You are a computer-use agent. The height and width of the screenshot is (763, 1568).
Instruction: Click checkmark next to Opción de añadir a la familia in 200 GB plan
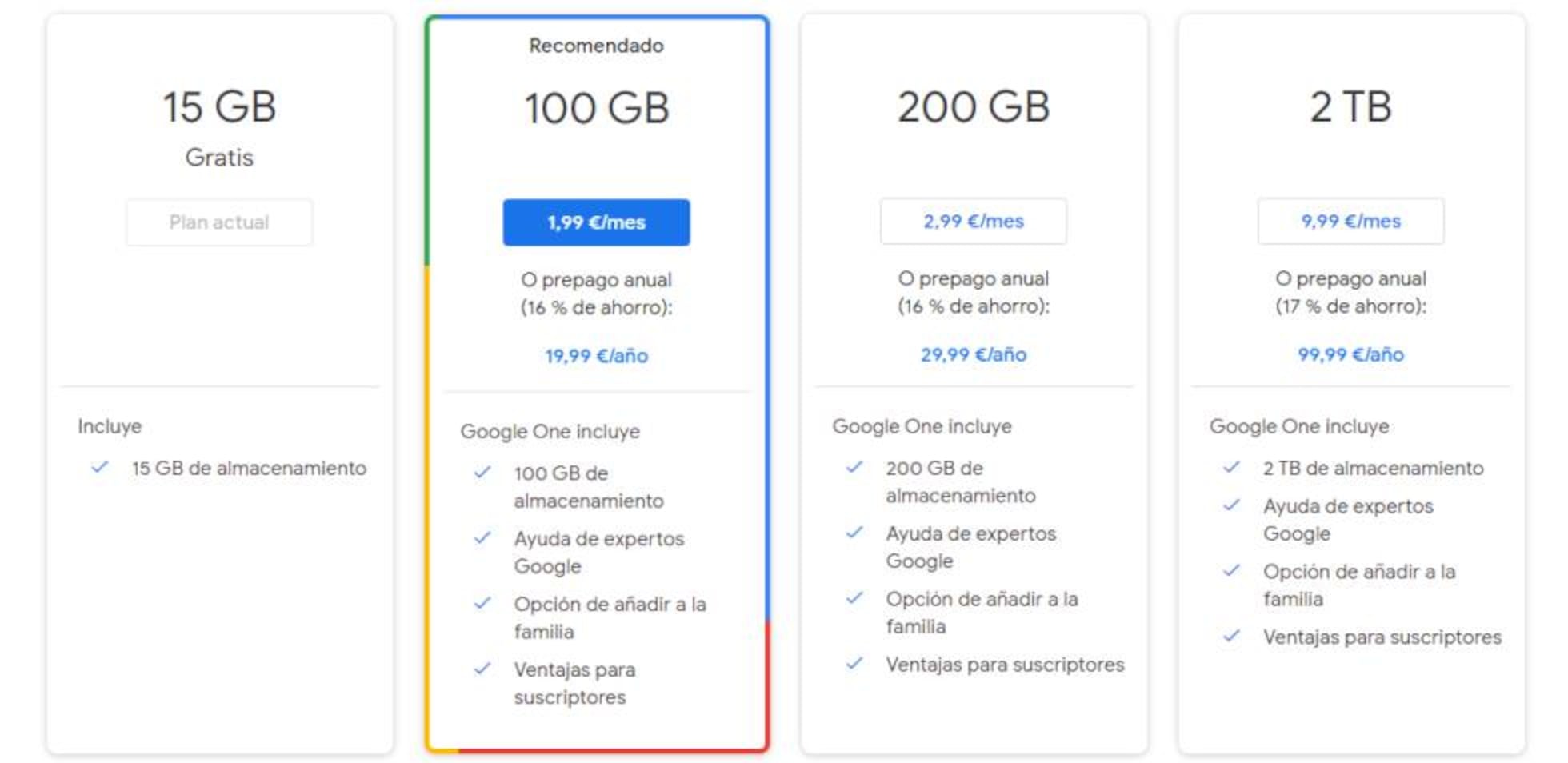click(x=854, y=598)
